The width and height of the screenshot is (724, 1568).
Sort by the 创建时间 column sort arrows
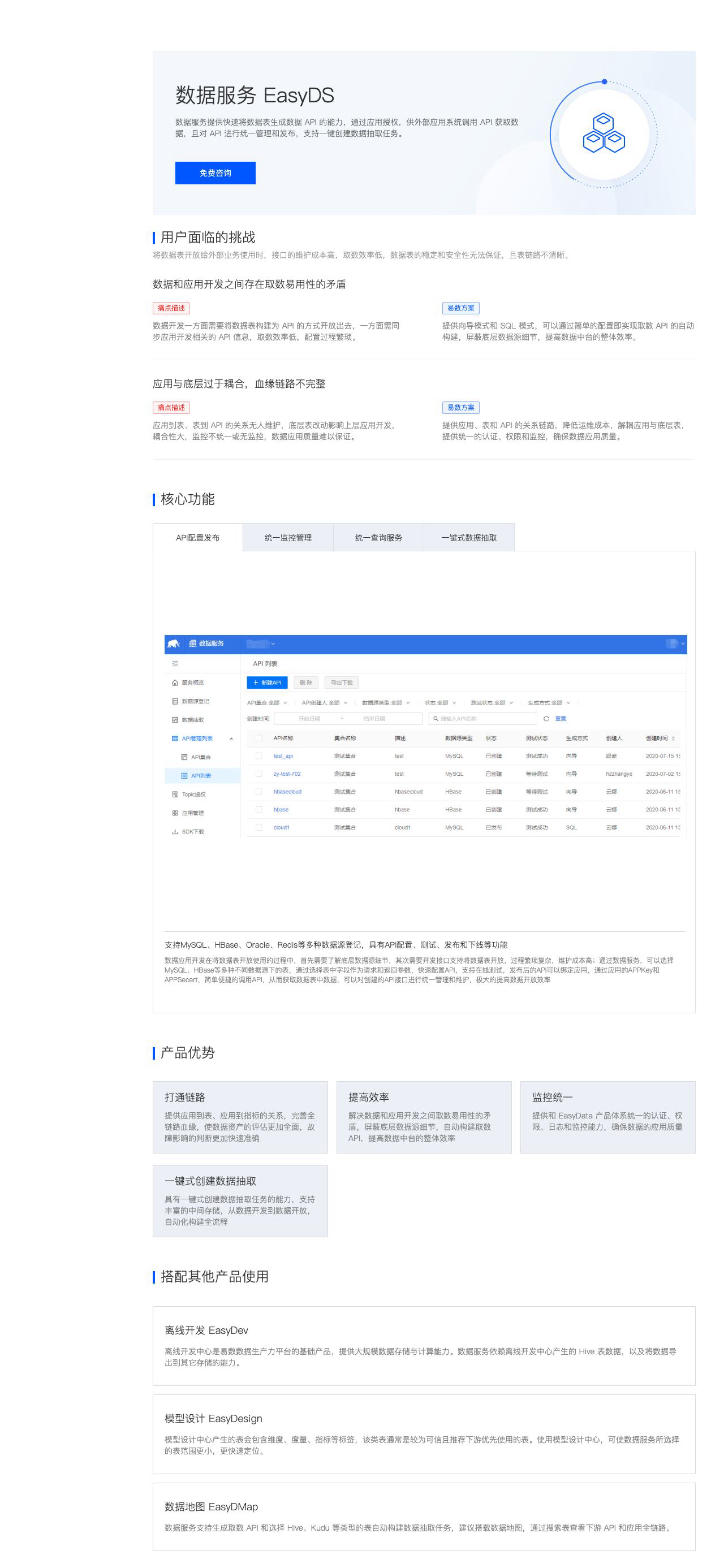coord(673,738)
